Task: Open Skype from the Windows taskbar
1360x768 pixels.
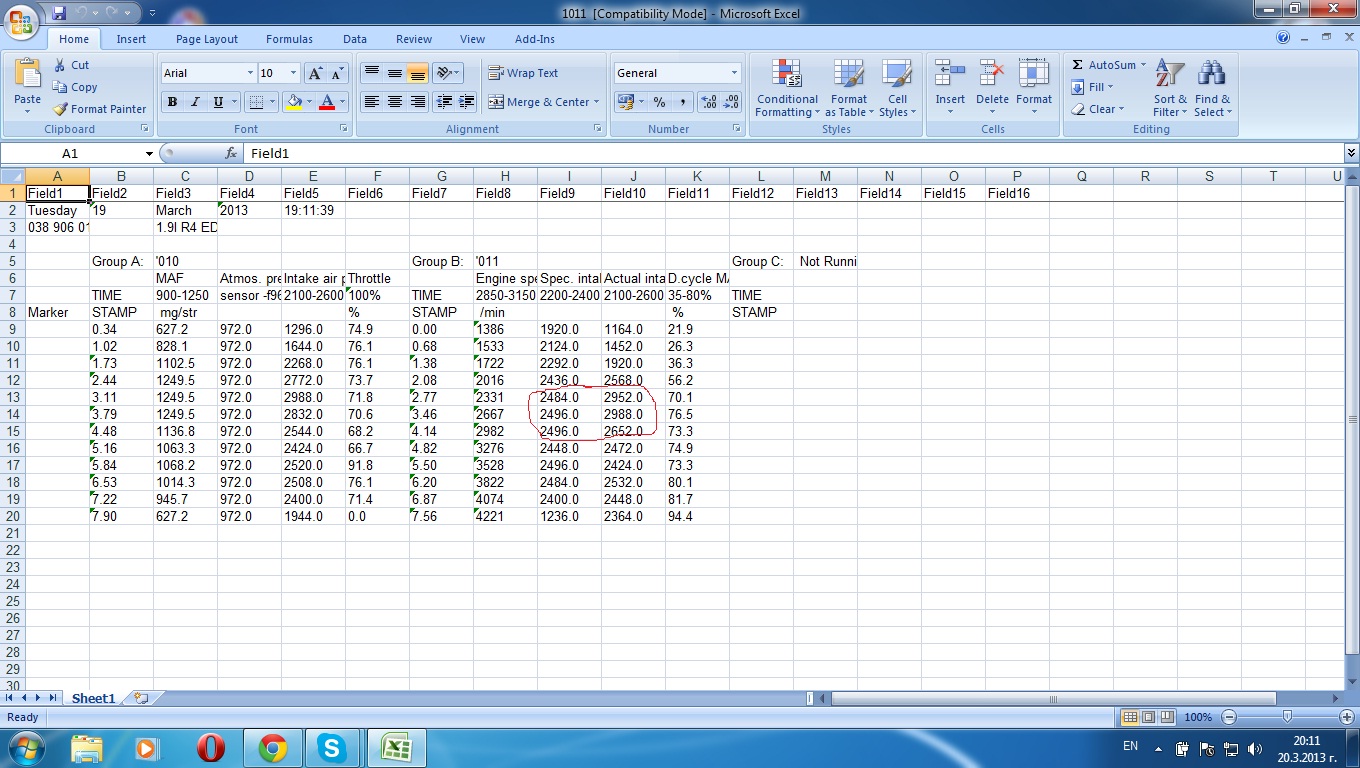Action: (x=332, y=747)
